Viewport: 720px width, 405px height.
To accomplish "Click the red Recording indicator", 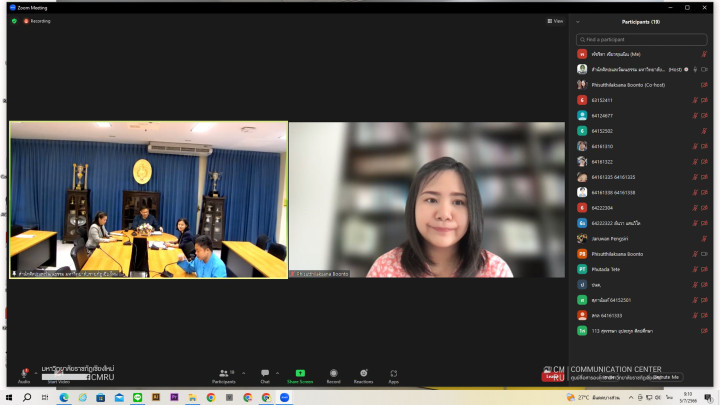I will (37, 21).
